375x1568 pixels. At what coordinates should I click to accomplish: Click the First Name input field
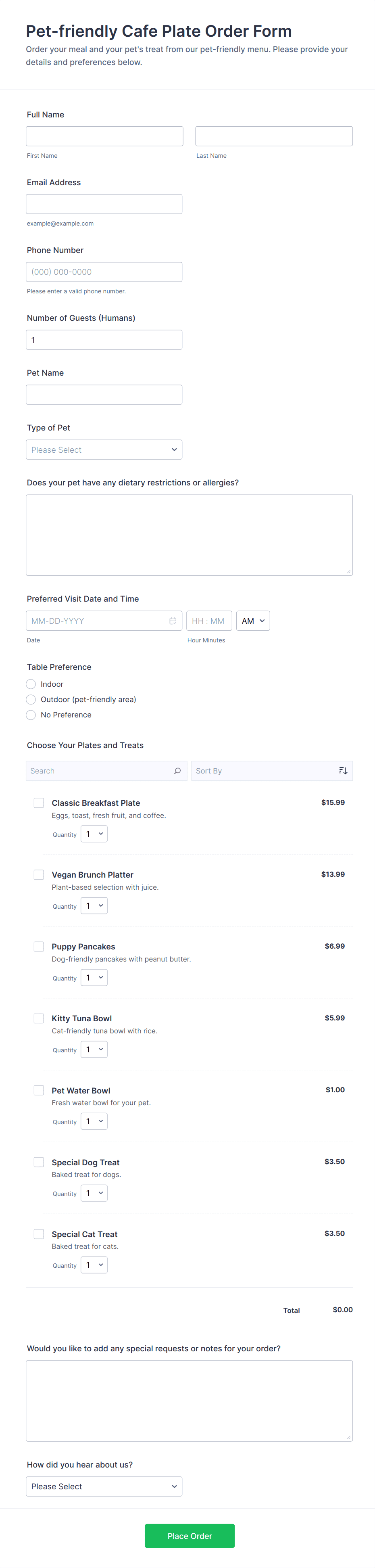point(104,136)
